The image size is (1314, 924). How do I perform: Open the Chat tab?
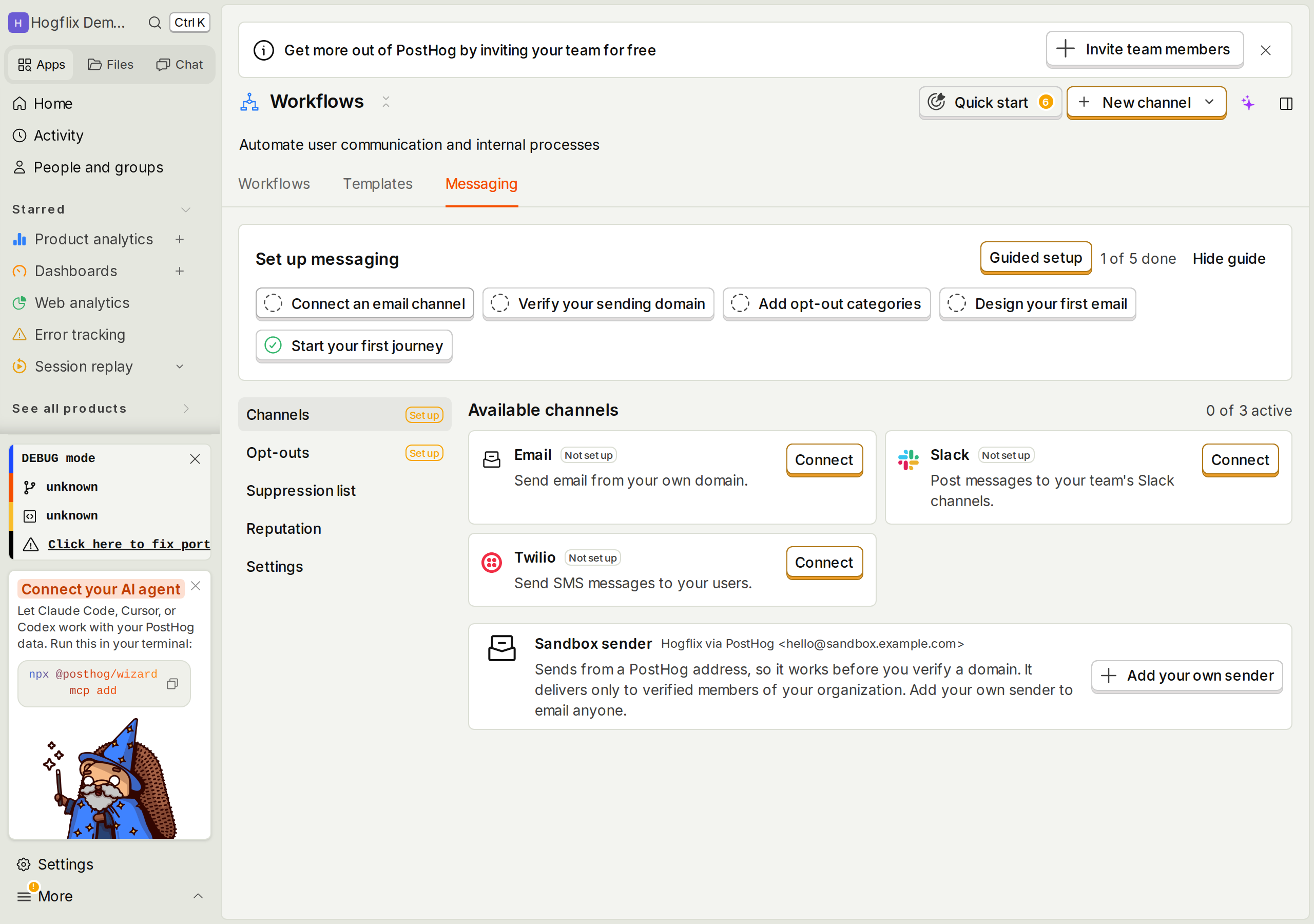click(180, 65)
